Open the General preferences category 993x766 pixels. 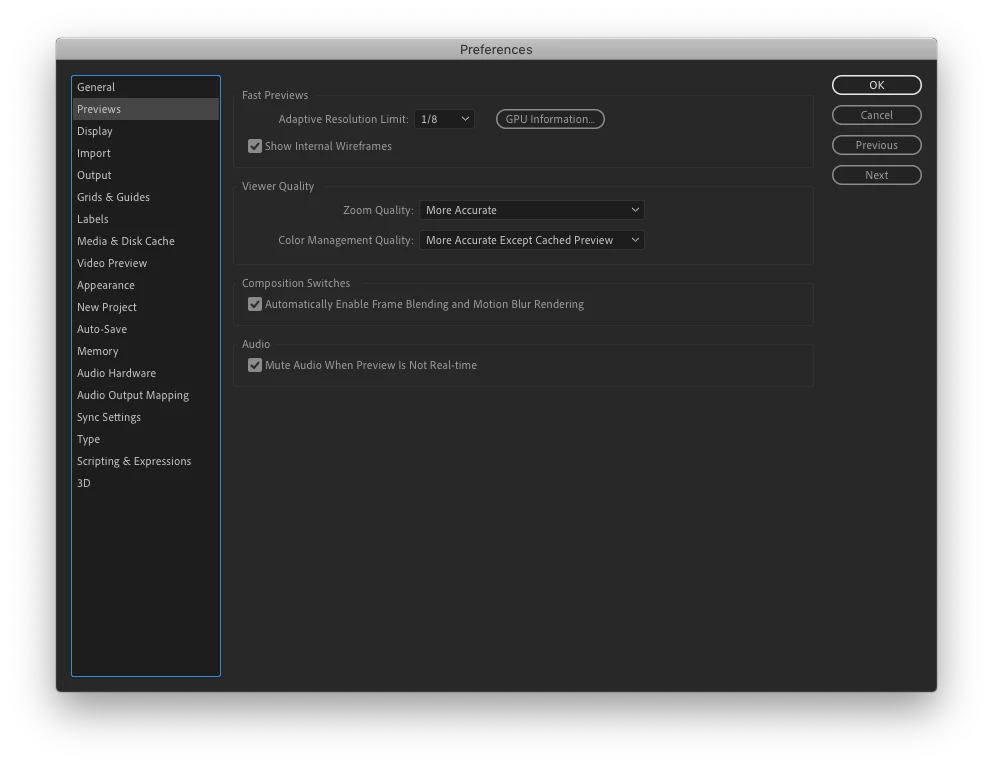146,87
